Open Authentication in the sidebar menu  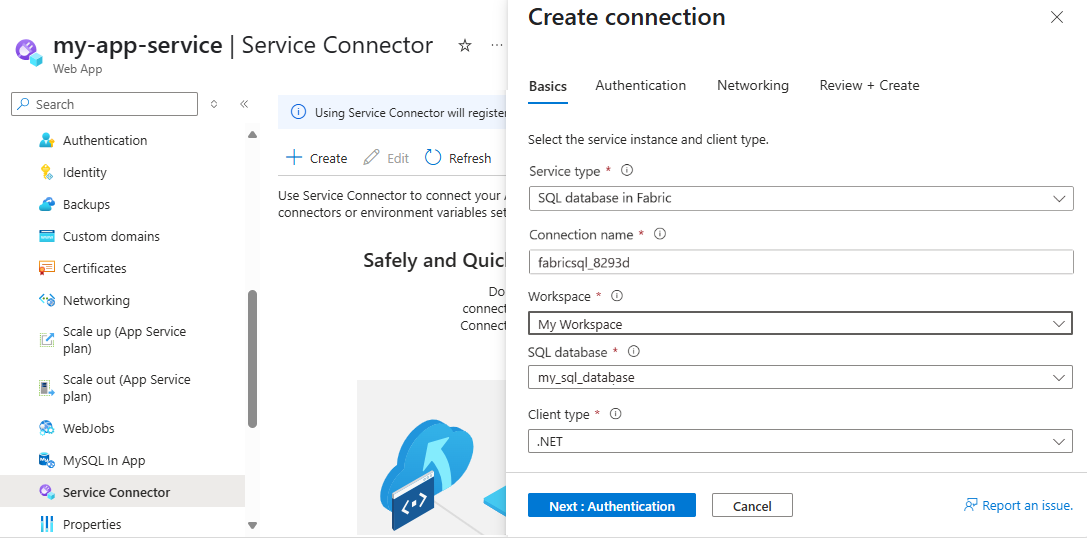click(105, 140)
